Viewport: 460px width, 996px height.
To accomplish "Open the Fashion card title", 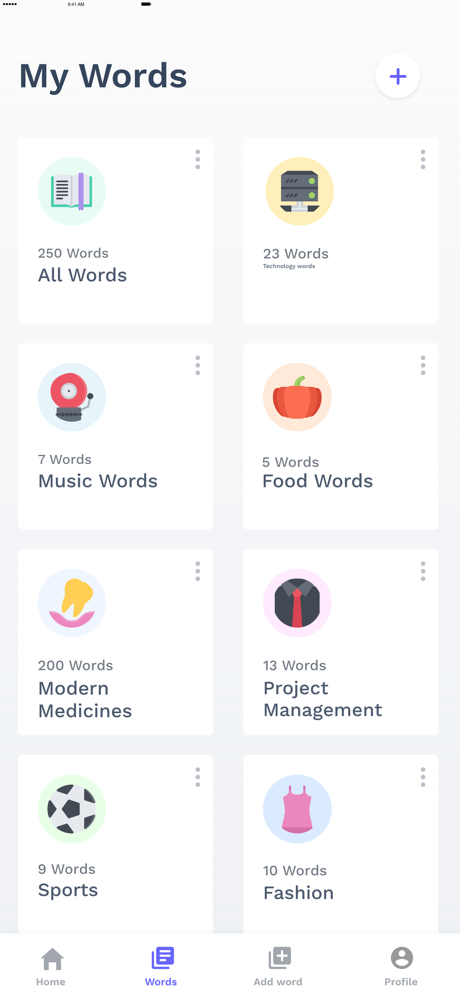I will 299,893.
